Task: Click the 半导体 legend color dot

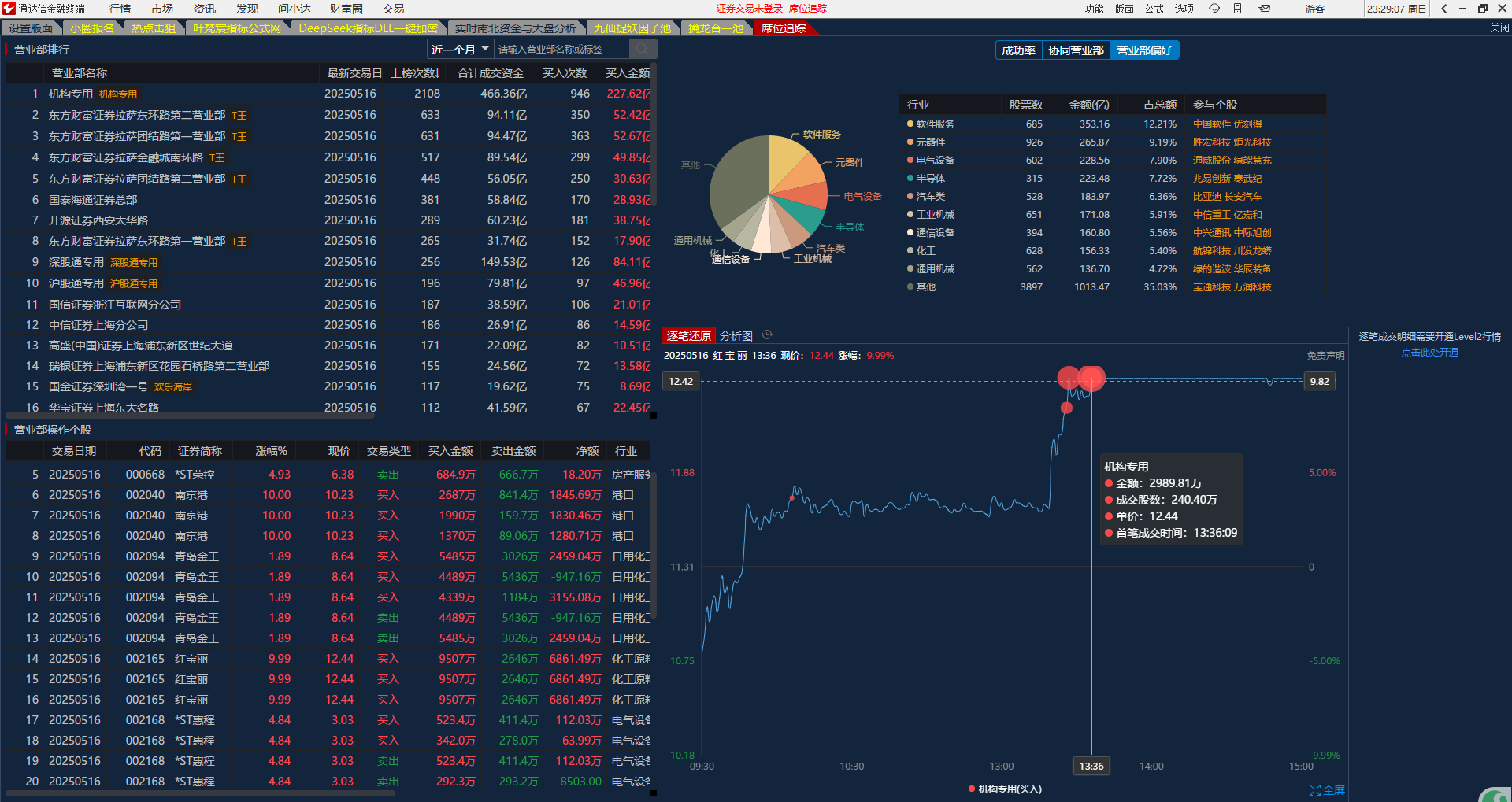Action: (x=910, y=178)
